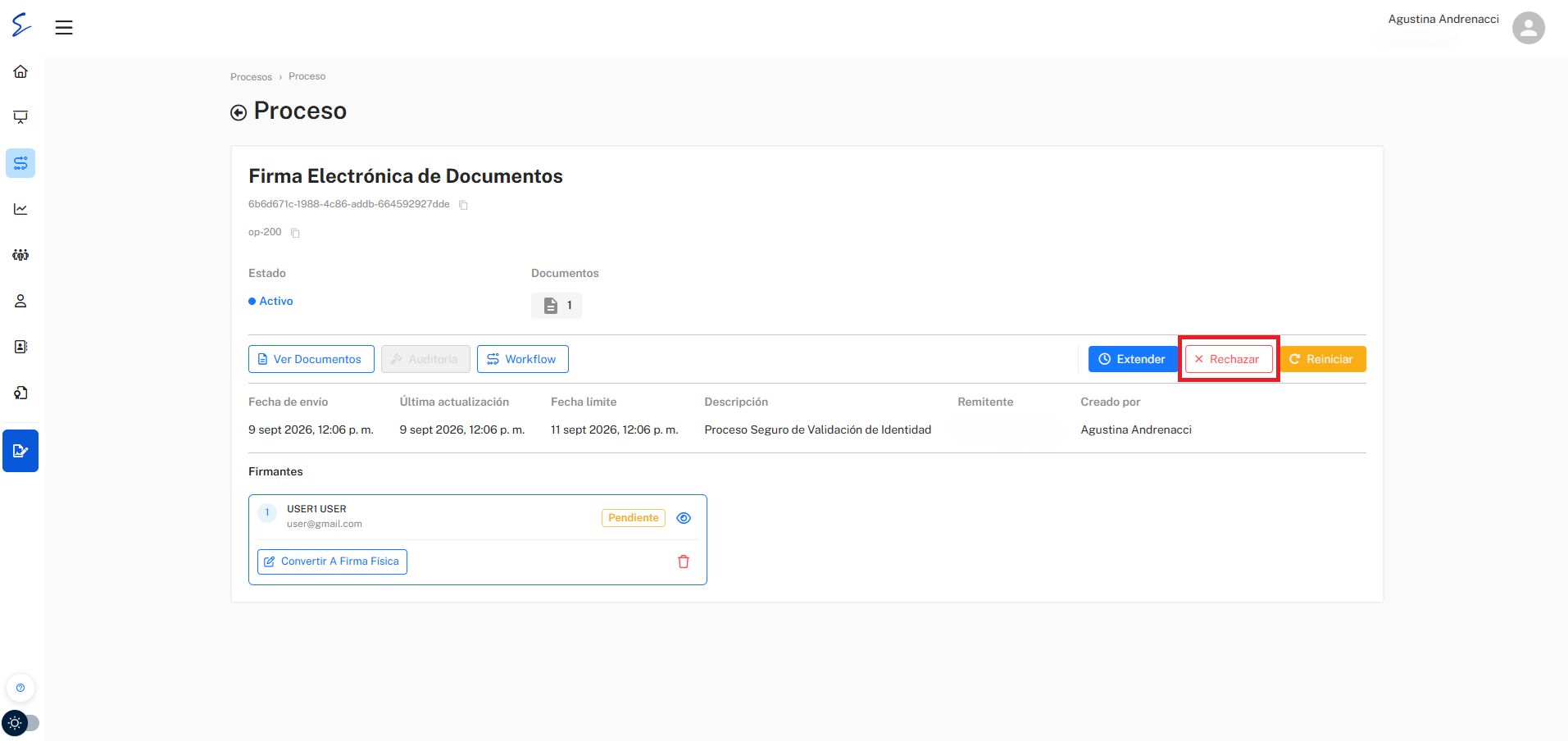Click the Fecha límite date value
Screen dimensions: 1568x741
(x=615, y=430)
